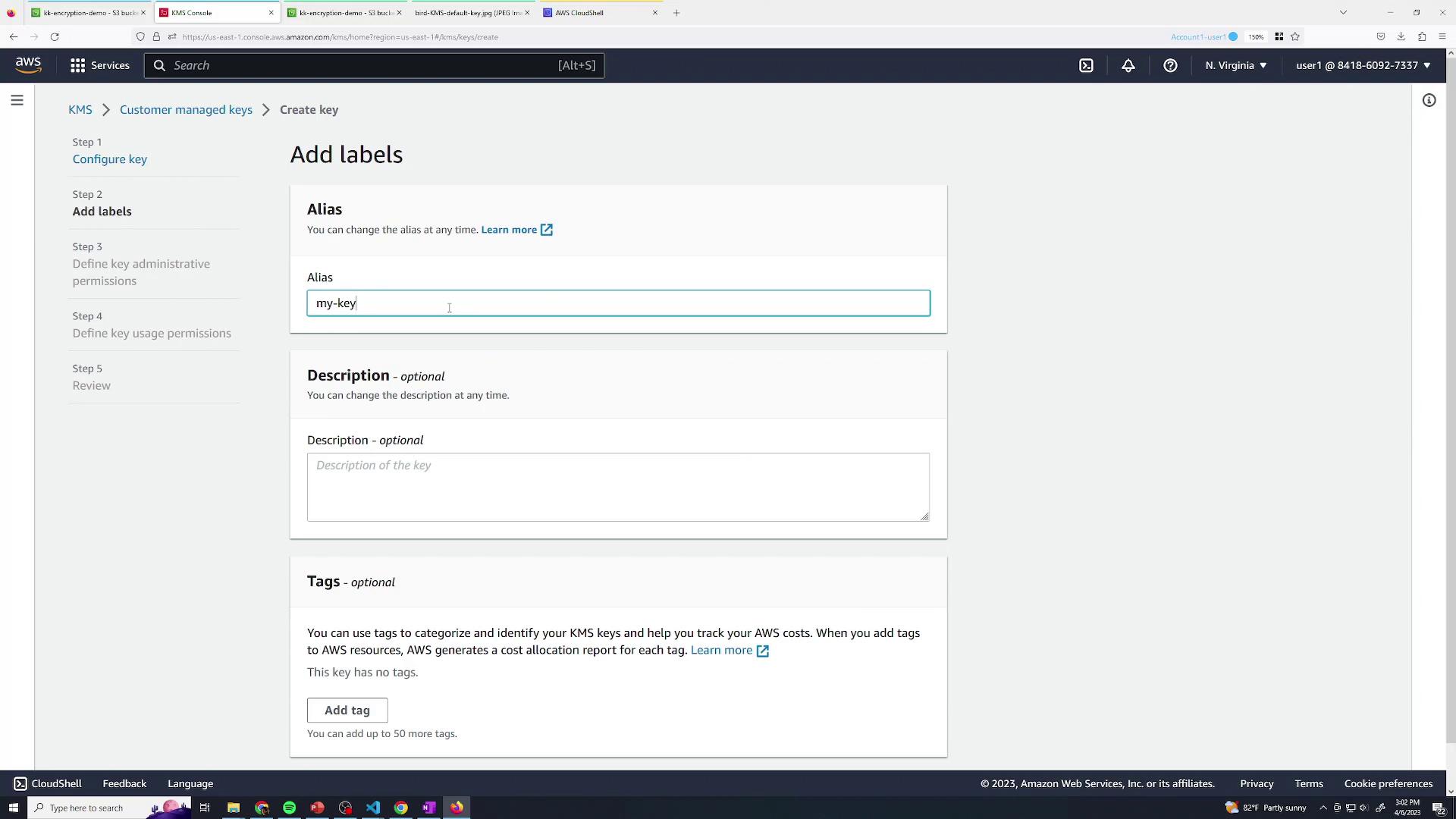The width and height of the screenshot is (1456, 819).
Task: Return to Step 1 Configure key
Action: tap(110, 159)
